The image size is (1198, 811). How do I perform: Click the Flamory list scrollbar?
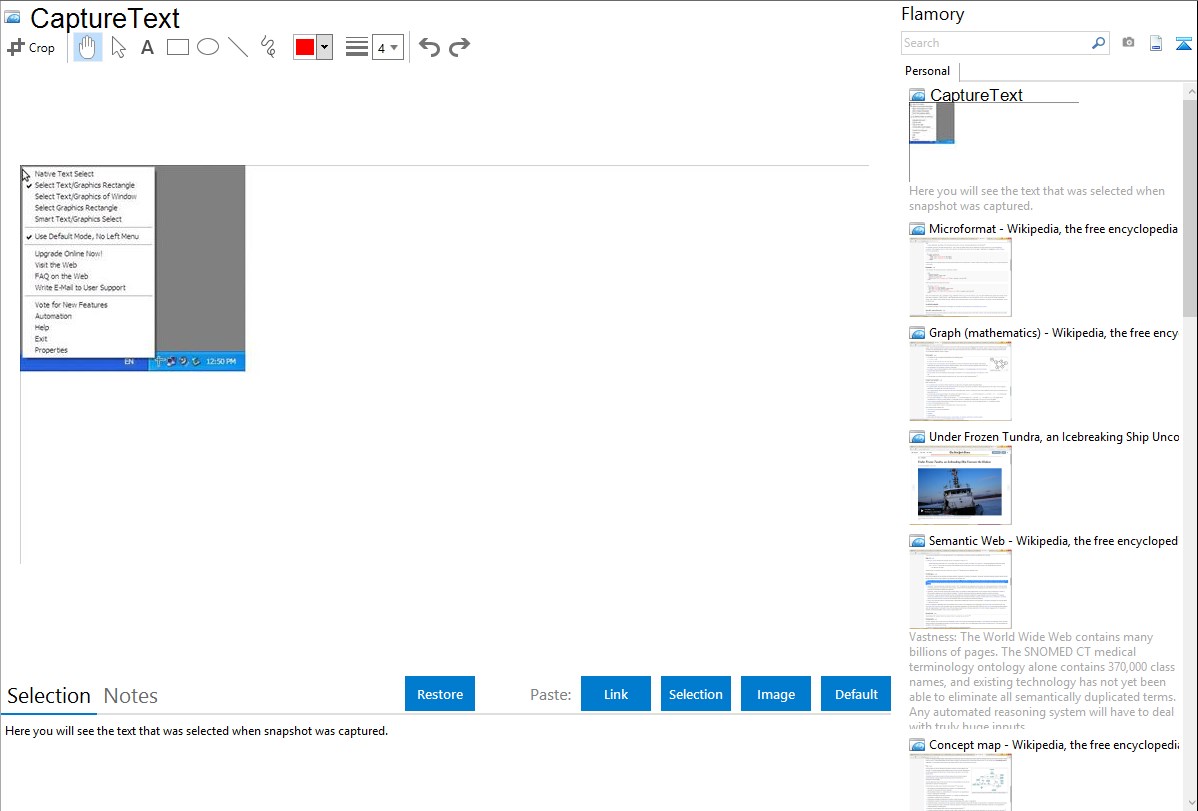pyautogui.click(x=1190, y=208)
